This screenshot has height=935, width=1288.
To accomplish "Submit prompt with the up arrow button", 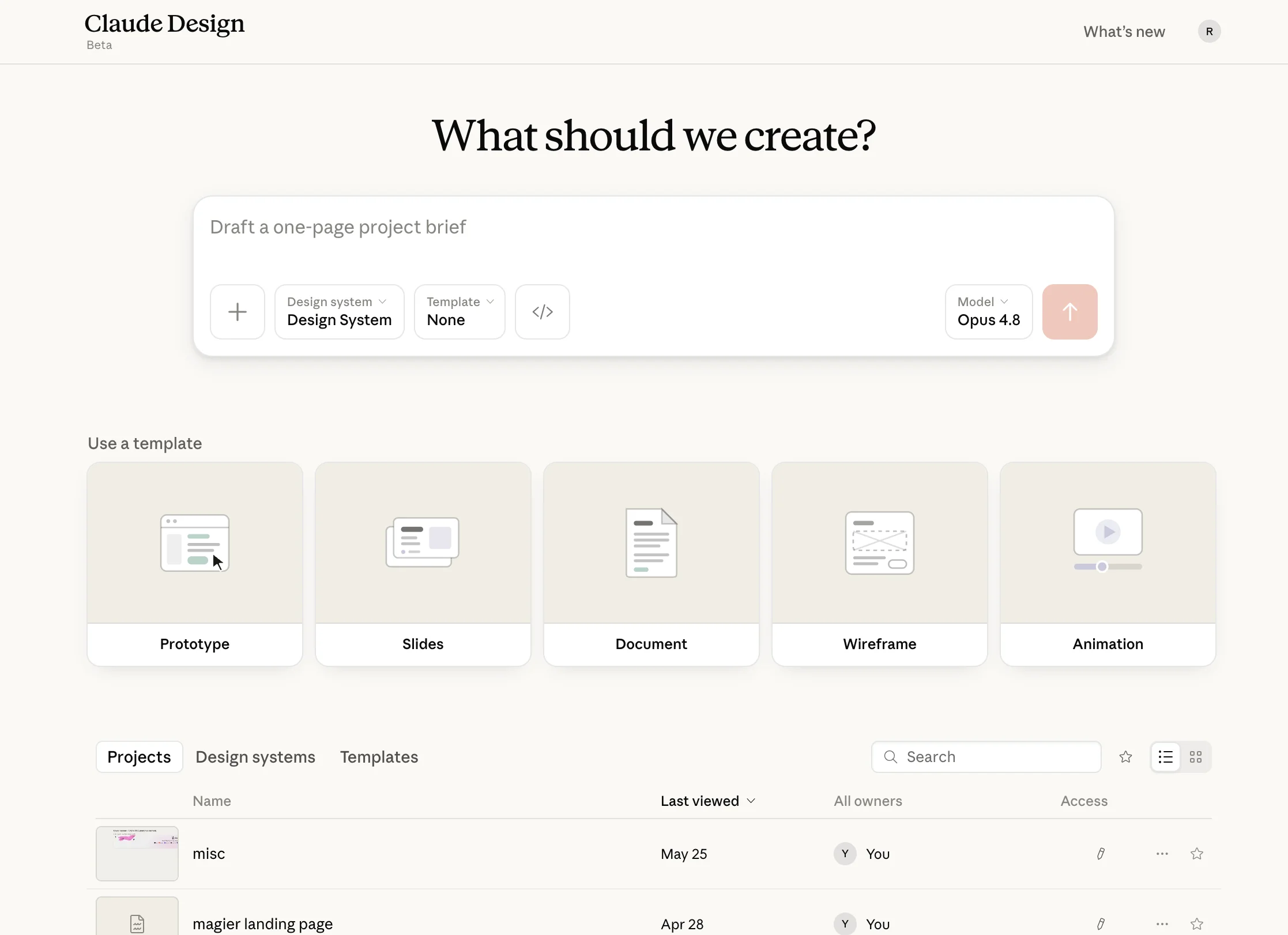I will click(1069, 312).
